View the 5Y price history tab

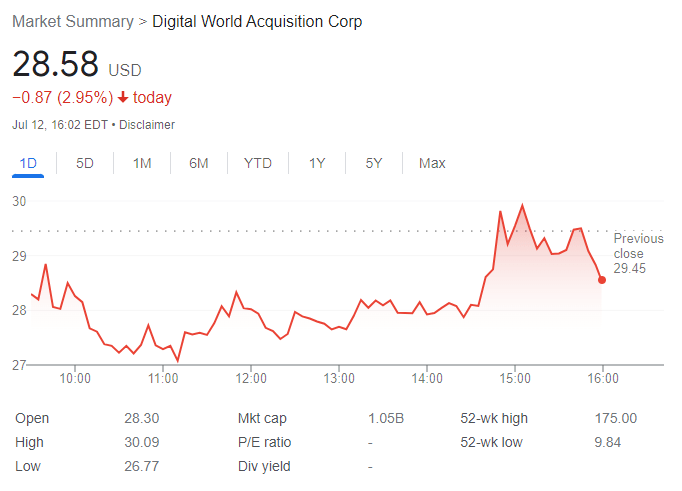tap(374, 163)
